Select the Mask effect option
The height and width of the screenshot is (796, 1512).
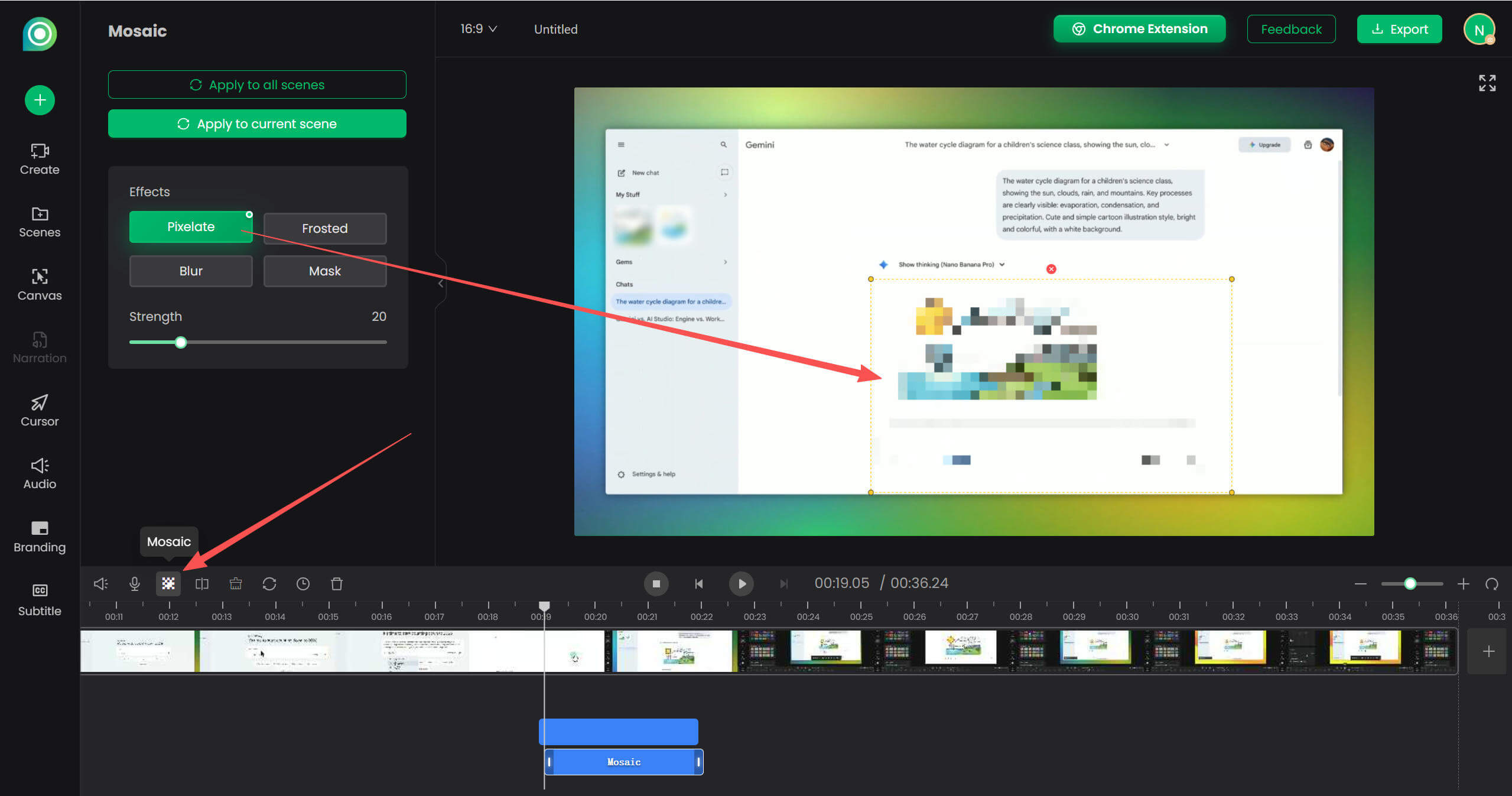pos(325,271)
